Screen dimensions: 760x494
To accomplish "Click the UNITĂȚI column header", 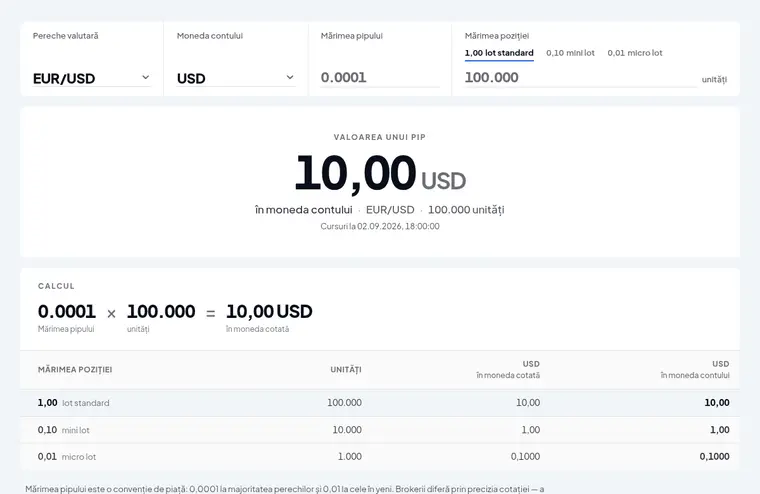I will [x=346, y=369].
